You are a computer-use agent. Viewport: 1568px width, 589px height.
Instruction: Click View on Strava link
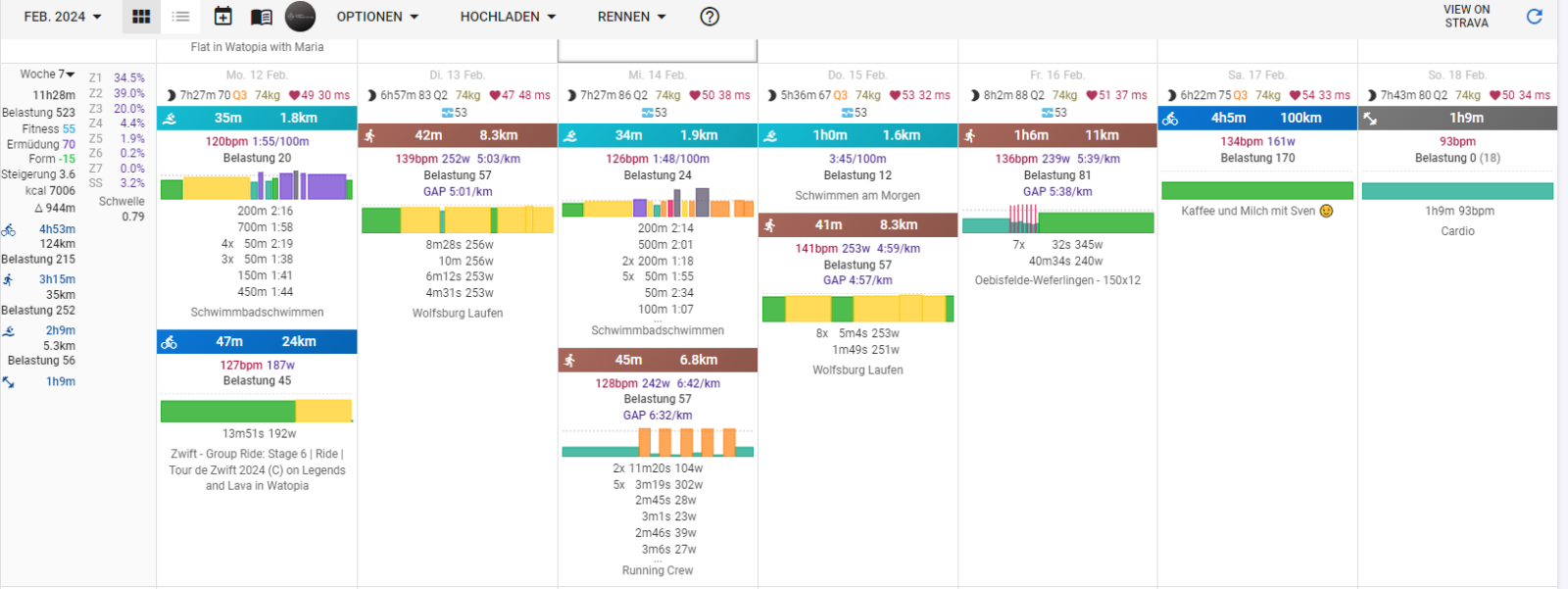(x=1466, y=17)
